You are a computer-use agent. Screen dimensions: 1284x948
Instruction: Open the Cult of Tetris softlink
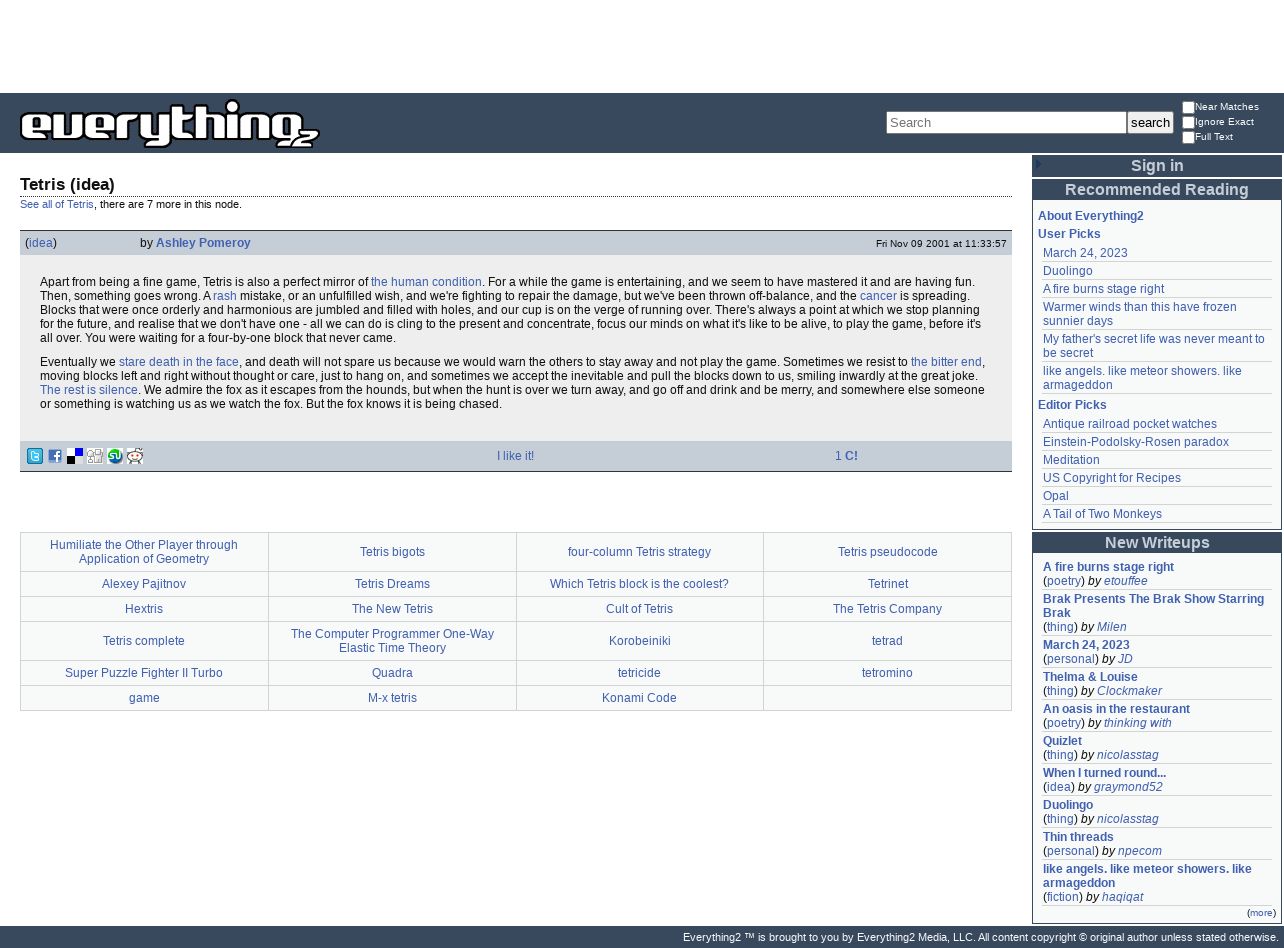click(x=639, y=609)
